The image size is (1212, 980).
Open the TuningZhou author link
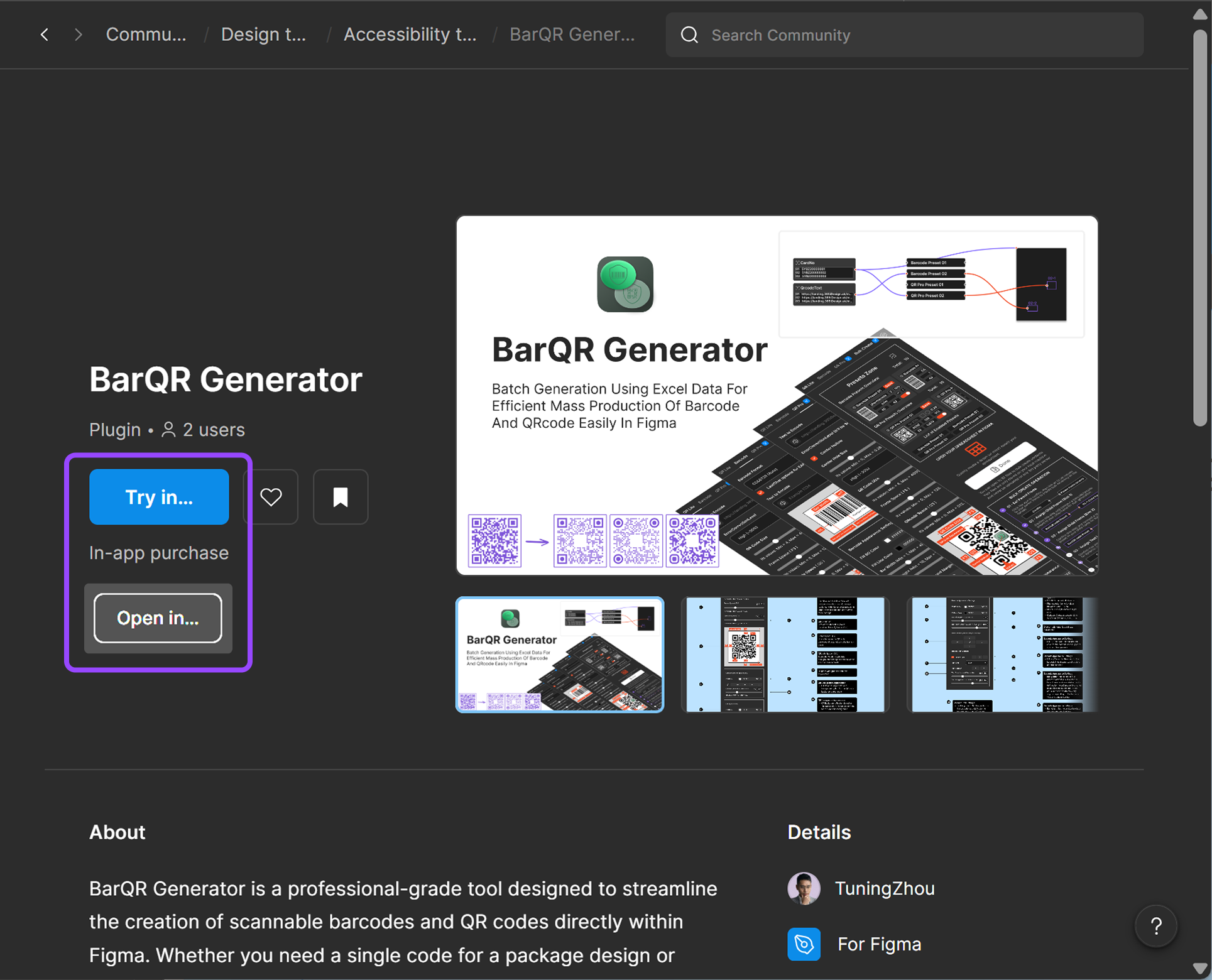(x=884, y=888)
